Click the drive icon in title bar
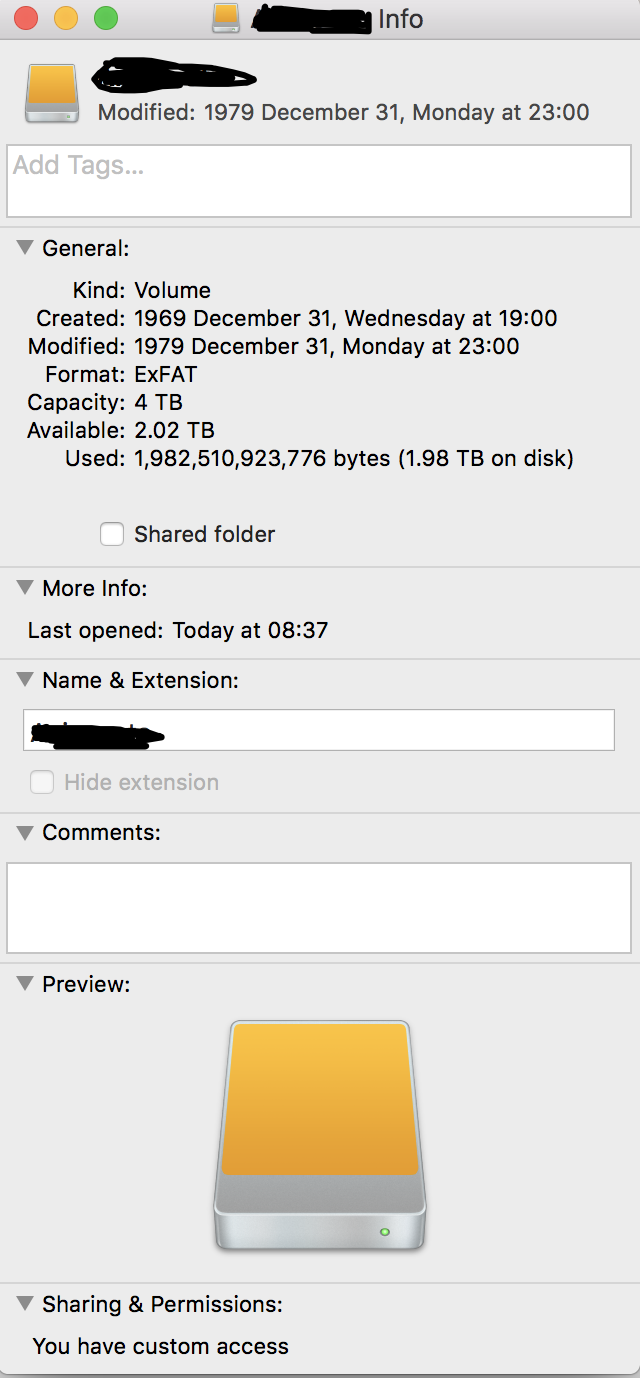Screen dimensions: 640x1378 point(227,18)
